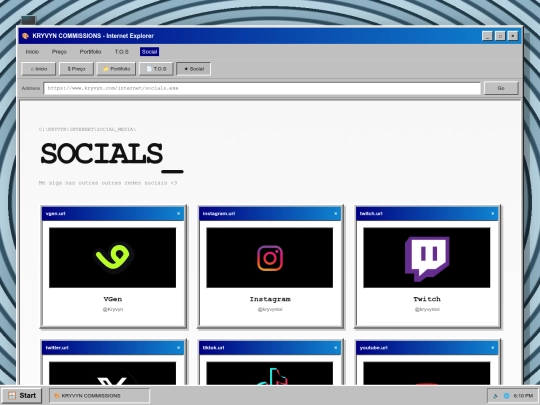Image resolution: width=540 pixels, height=405 pixels.
Task: Click the twitter.url title bar label
Action: [x=57, y=348]
